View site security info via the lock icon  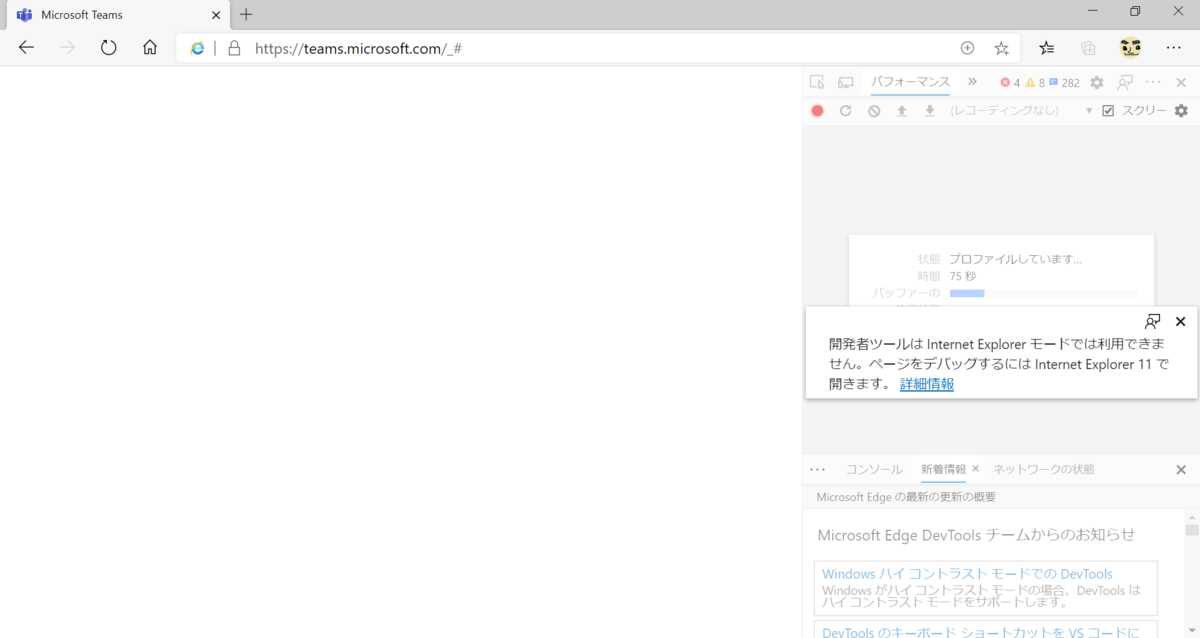click(x=234, y=48)
